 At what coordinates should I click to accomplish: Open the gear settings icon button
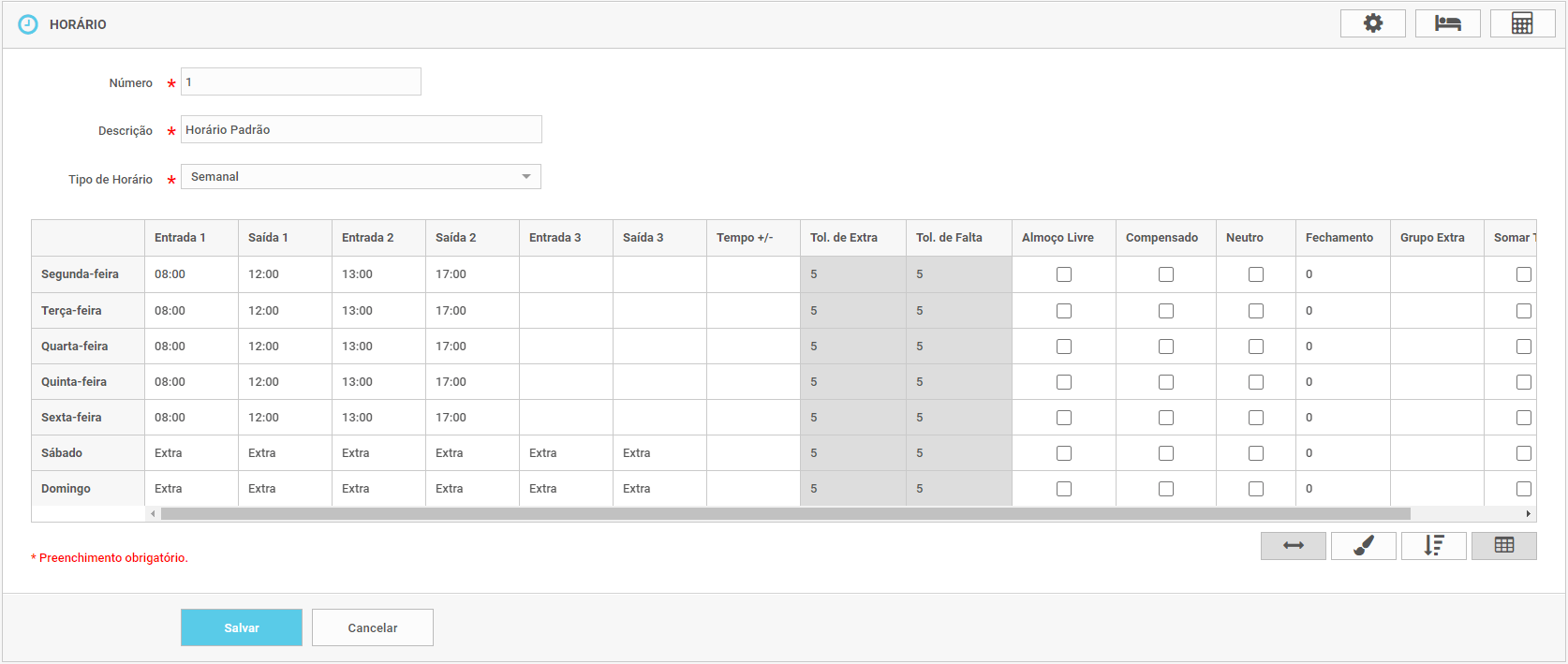pyautogui.click(x=1372, y=23)
